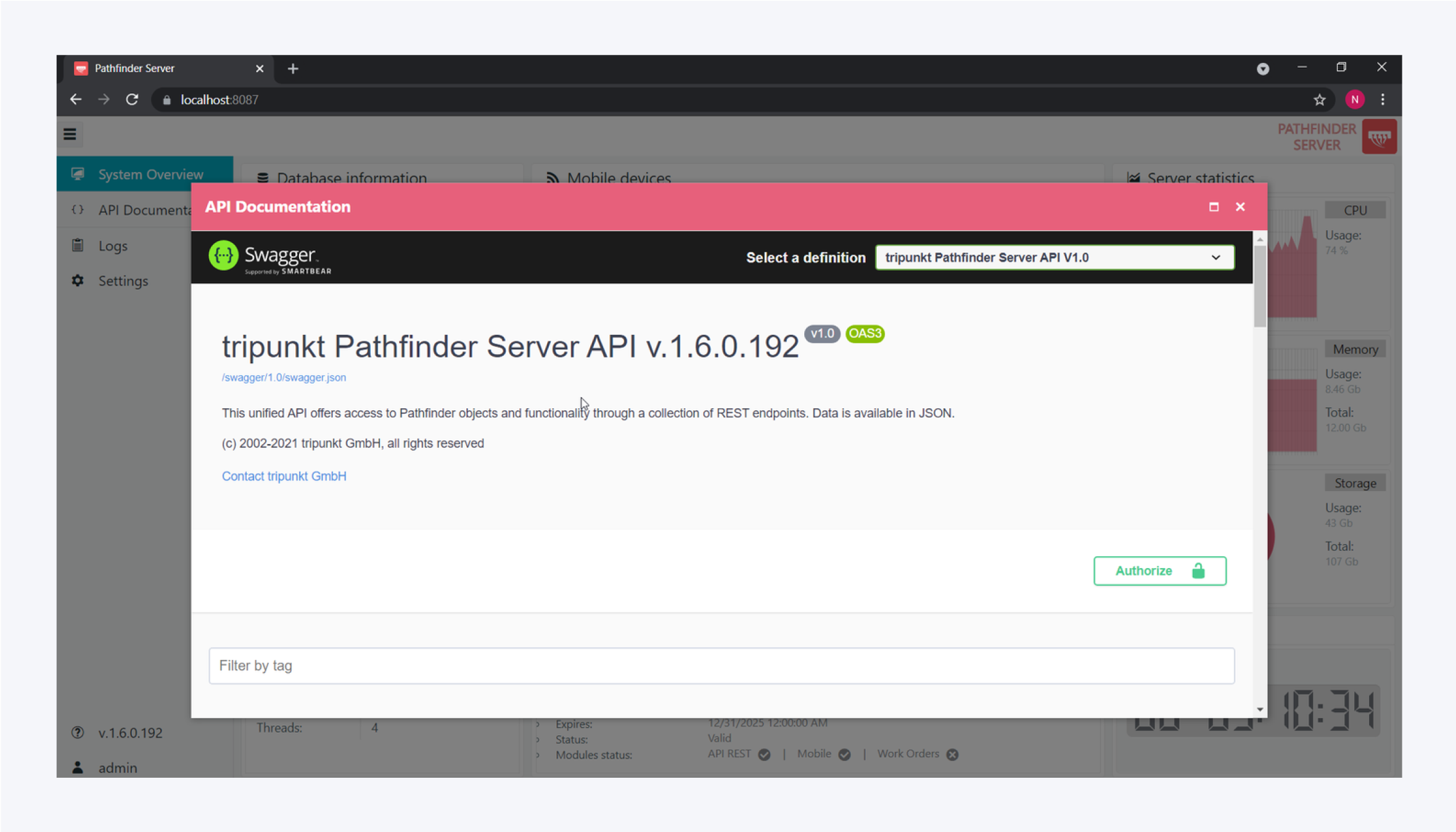Expand the Expires row chevron
This screenshot has width=1456, height=832.
(x=538, y=724)
